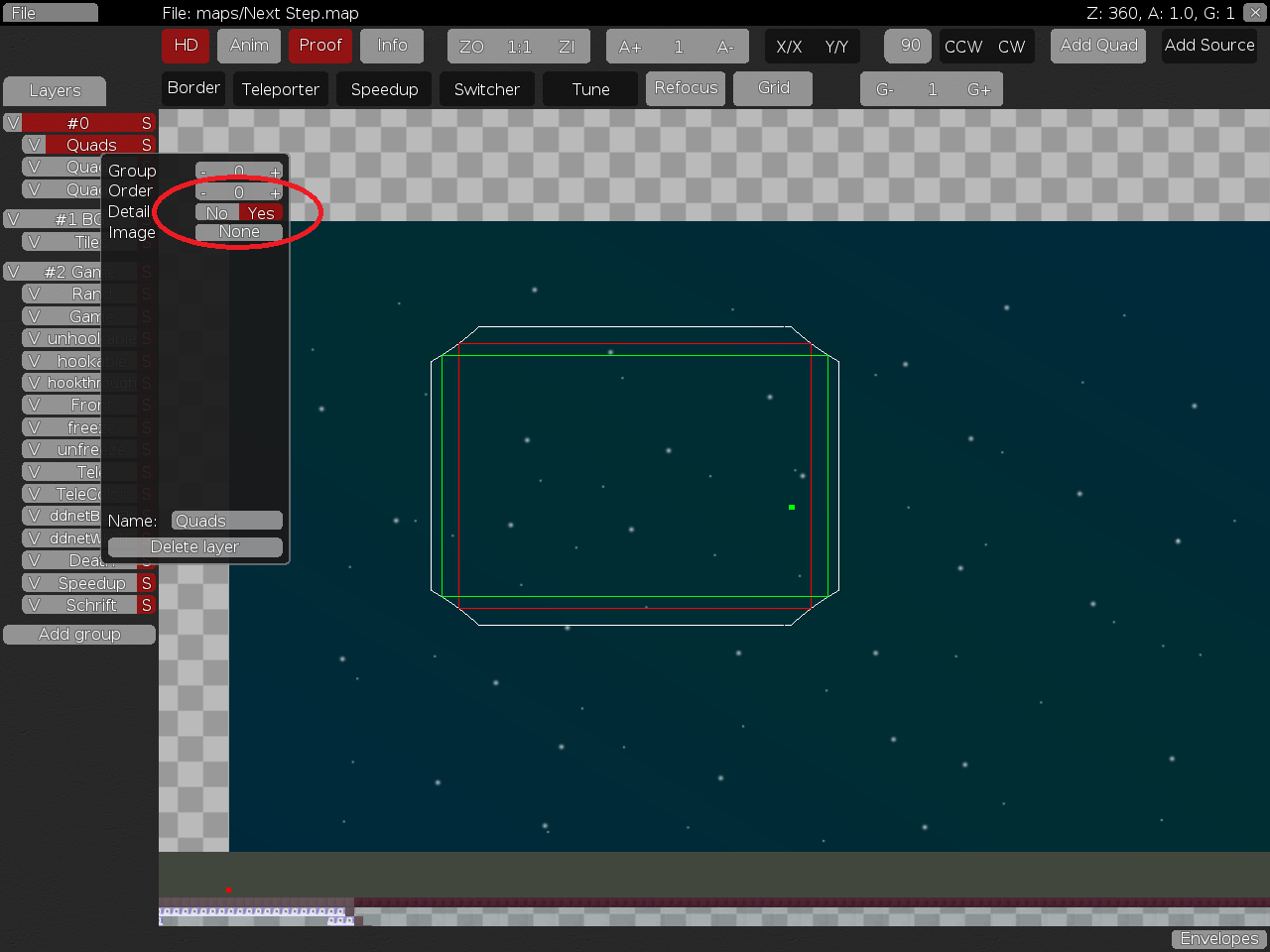
Task: Flip vertically with Y/Y button
Action: (836, 47)
